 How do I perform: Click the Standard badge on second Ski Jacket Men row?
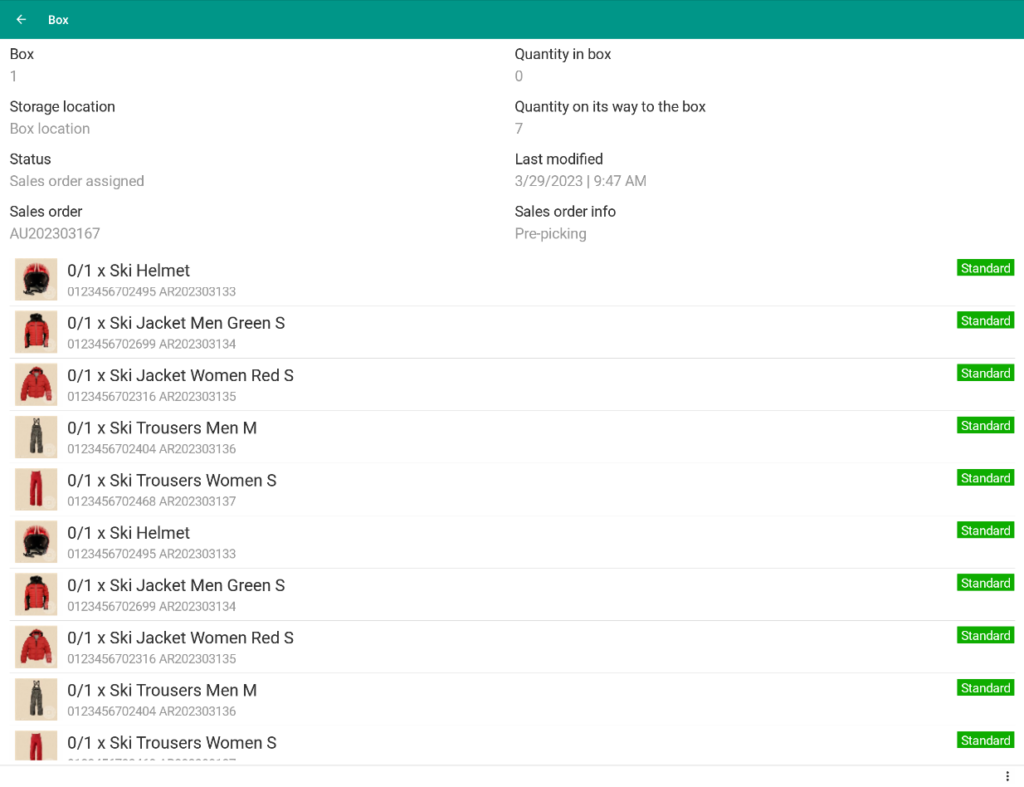[x=985, y=583]
